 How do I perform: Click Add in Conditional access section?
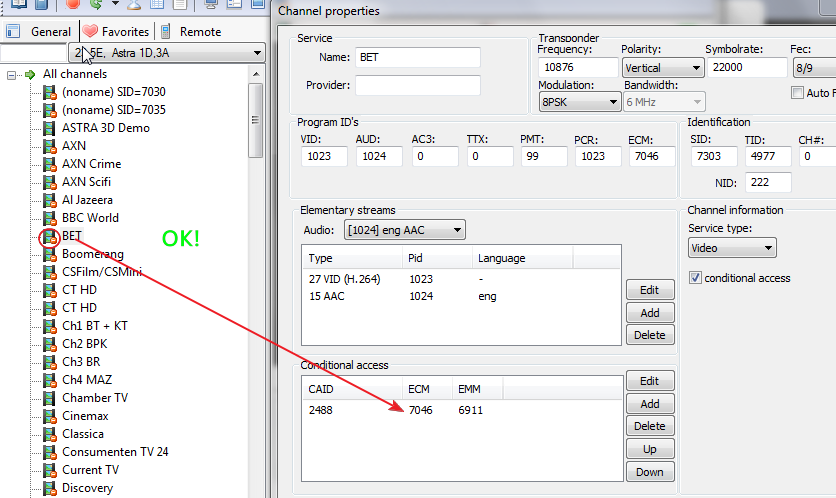pos(649,404)
